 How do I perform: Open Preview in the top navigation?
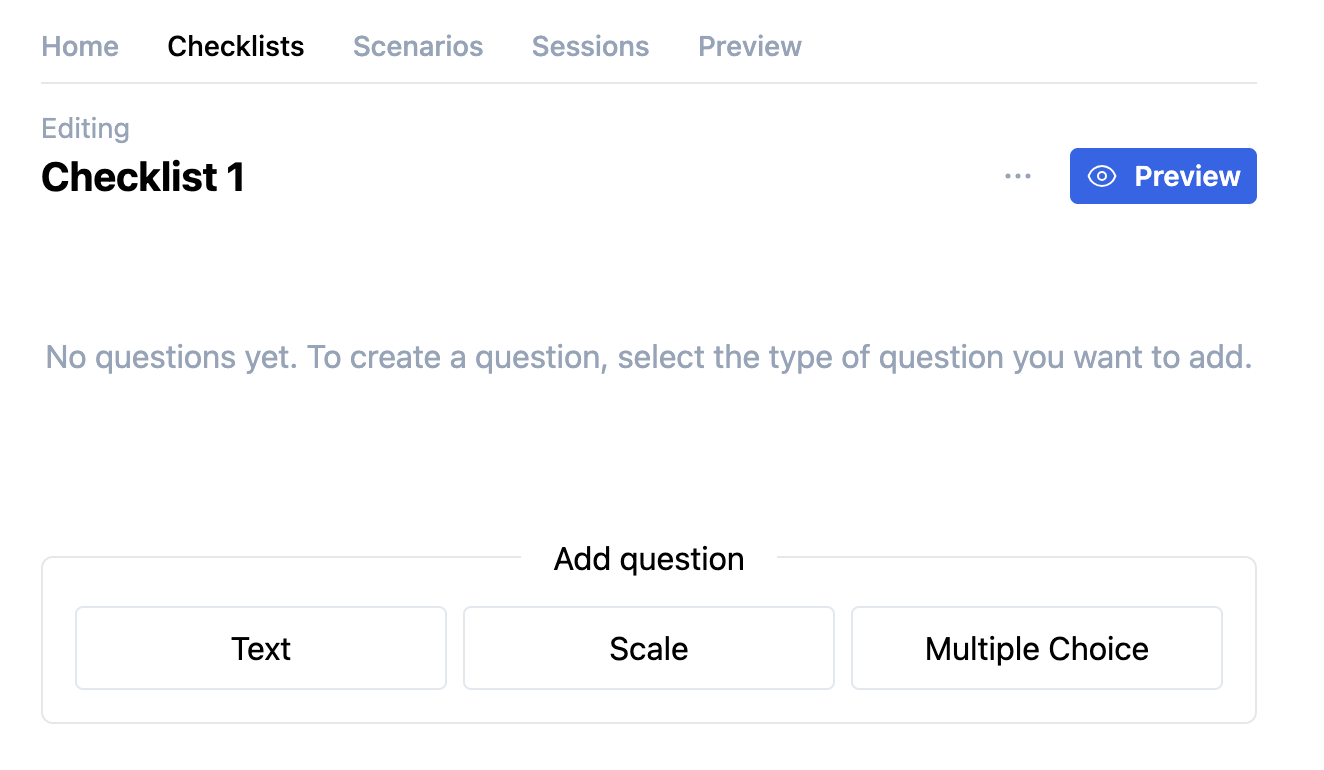click(750, 46)
